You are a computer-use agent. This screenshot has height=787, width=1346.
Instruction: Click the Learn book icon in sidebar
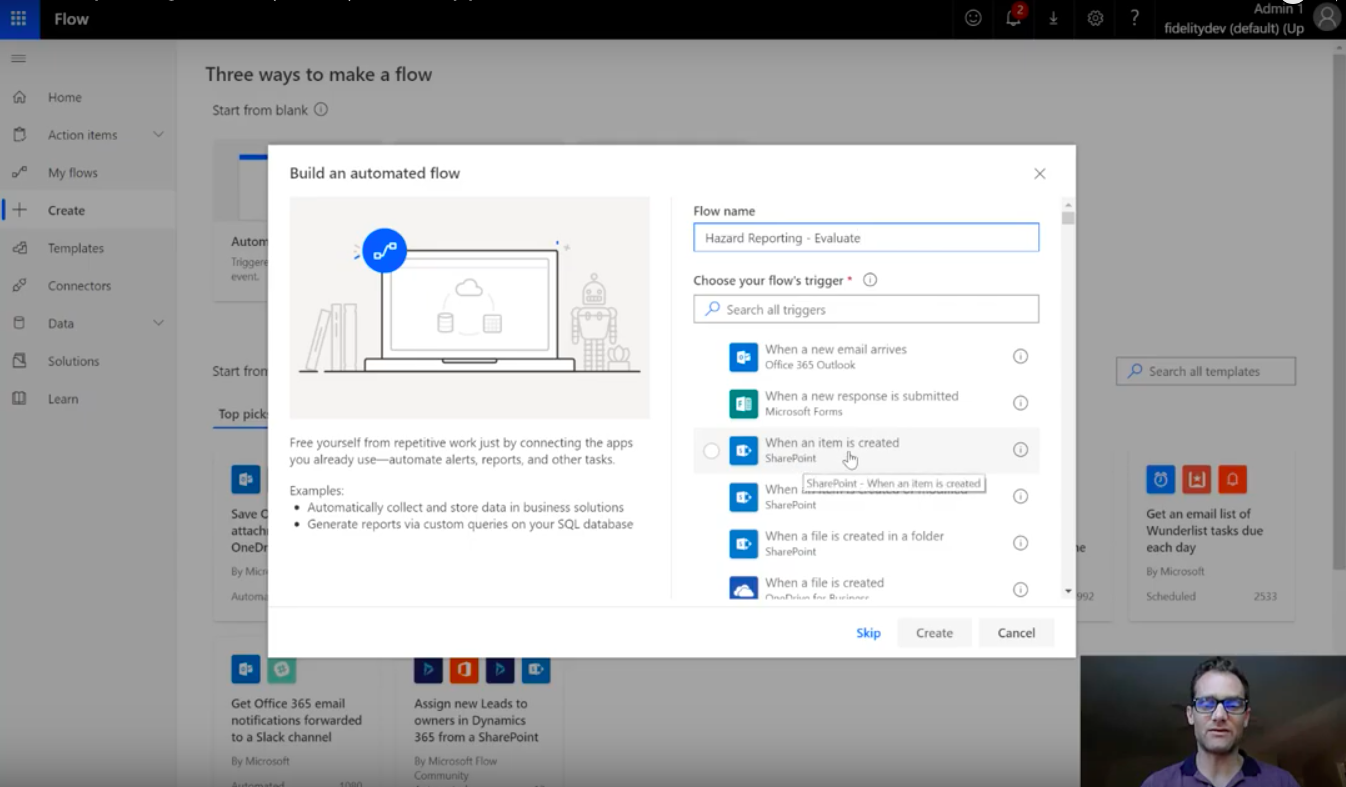[x=19, y=399]
